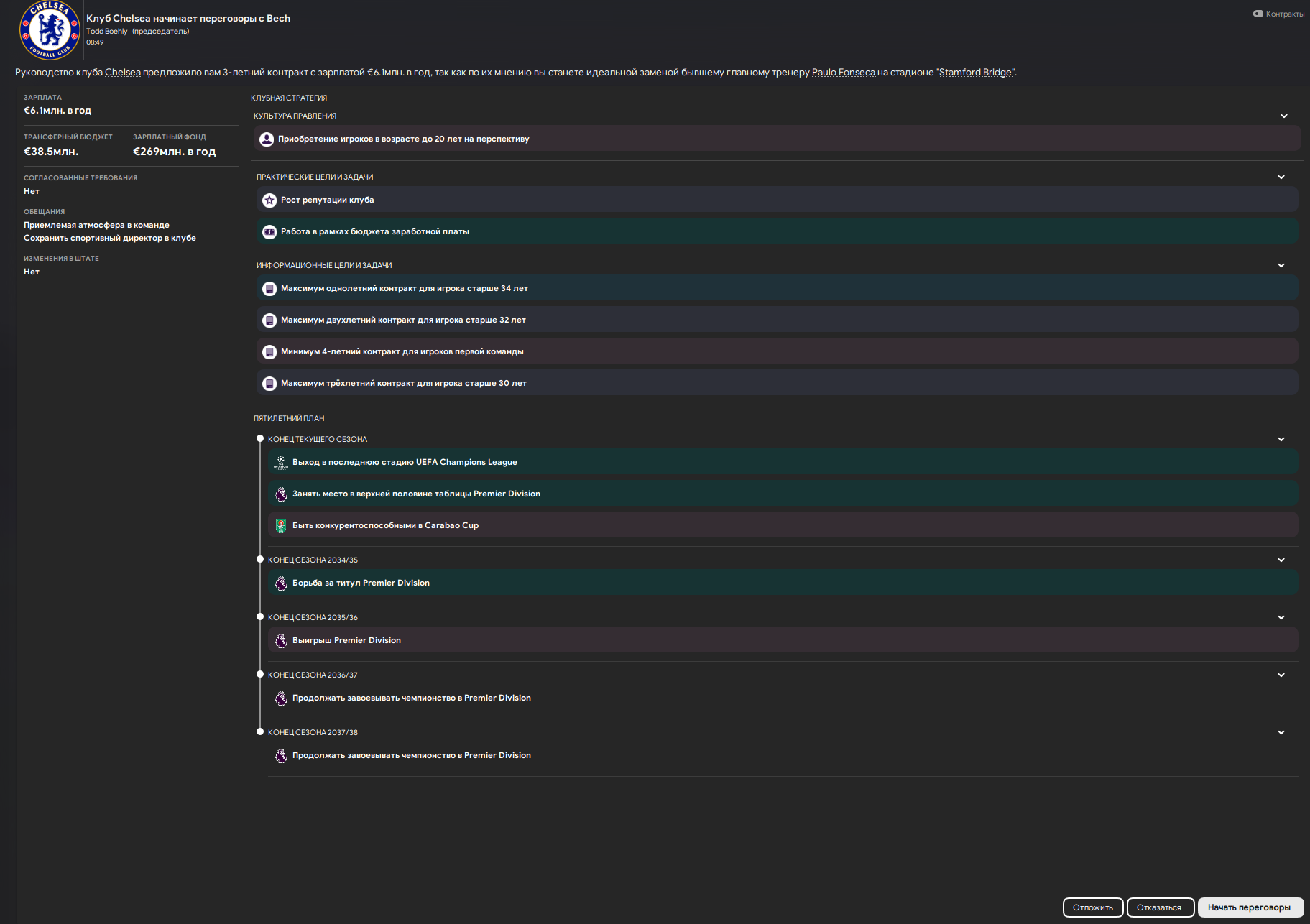The height and width of the screenshot is (924, 1310).
Task: Click Premier Division icon beside Занять место в верхней половине
Action: [x=281, y=494]
